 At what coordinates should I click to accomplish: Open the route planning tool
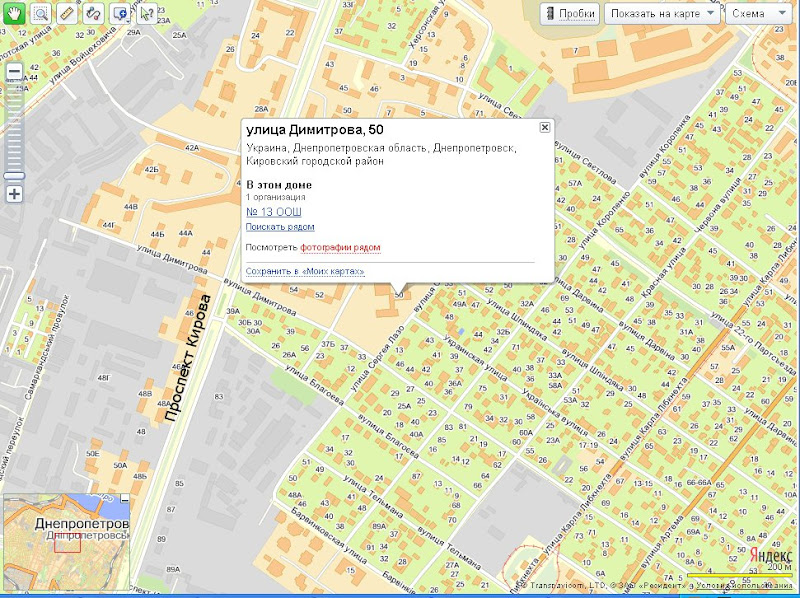pos(93,14)
